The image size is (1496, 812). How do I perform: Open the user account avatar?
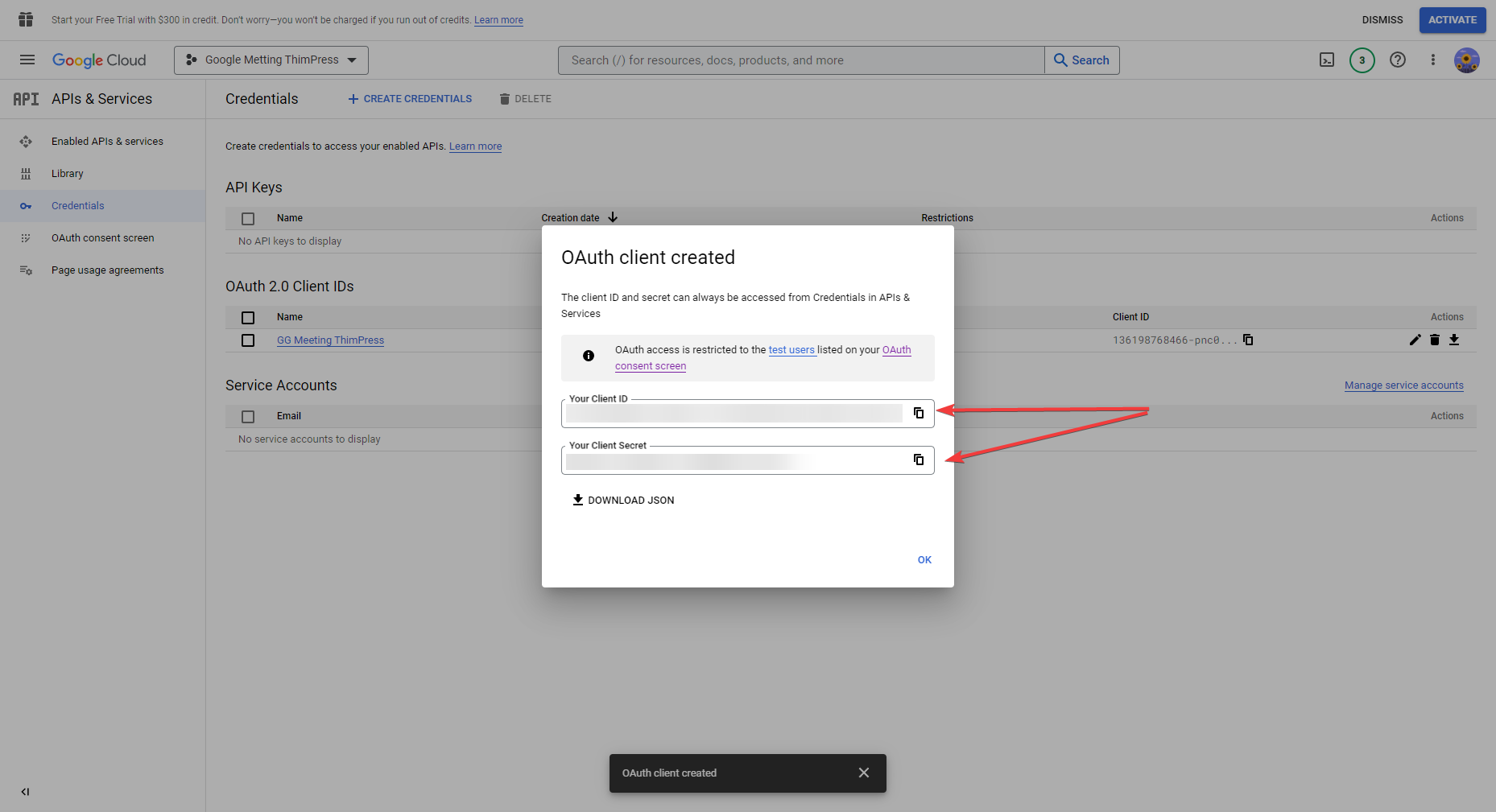pyautogui.click(x=1467, y=60)
